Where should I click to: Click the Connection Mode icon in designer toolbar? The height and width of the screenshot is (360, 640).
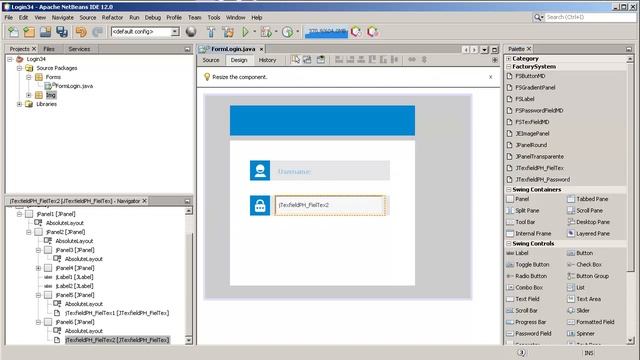pyautogui.click(x=307, y=60)
